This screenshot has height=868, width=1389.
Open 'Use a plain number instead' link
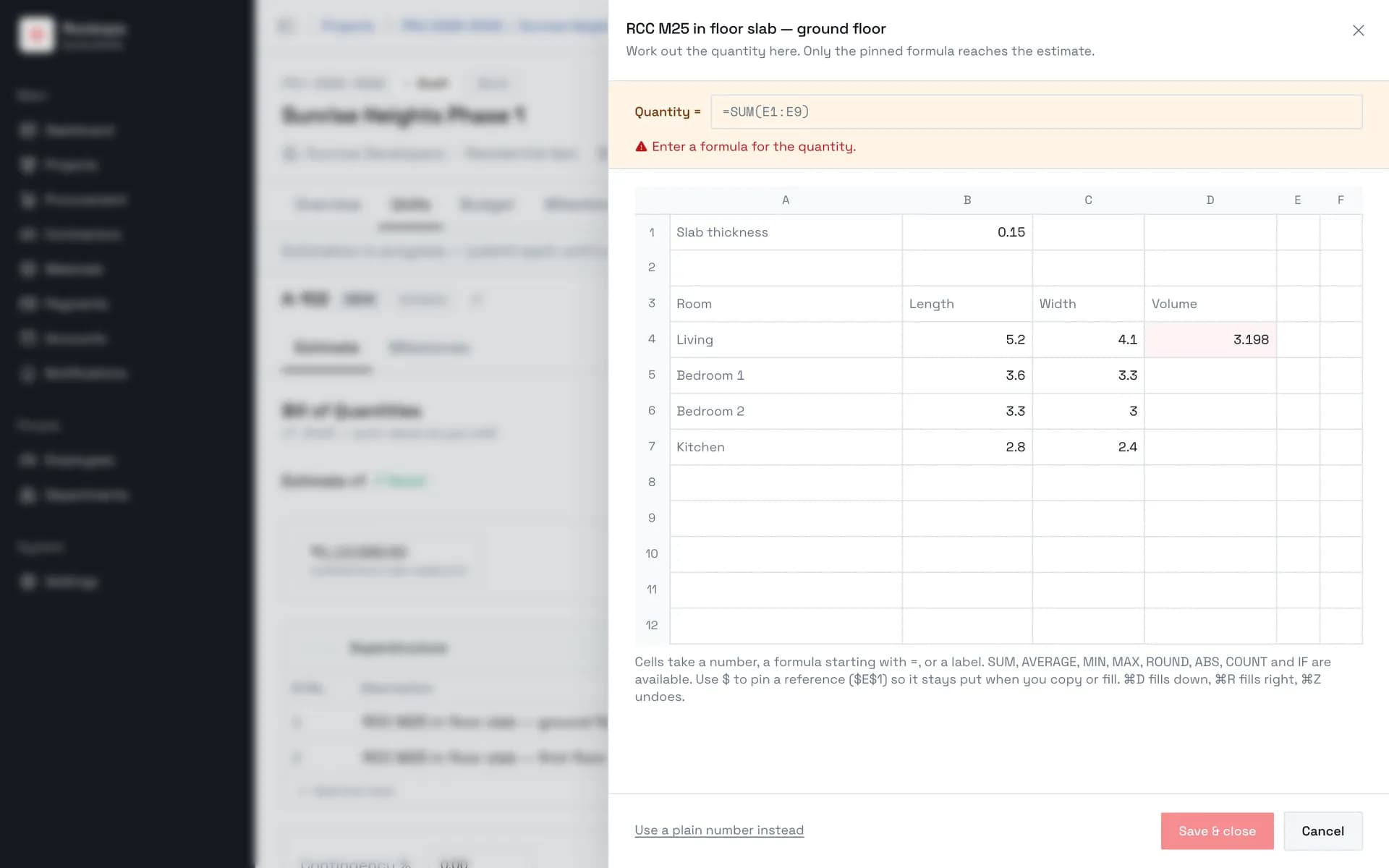[719, 830]
